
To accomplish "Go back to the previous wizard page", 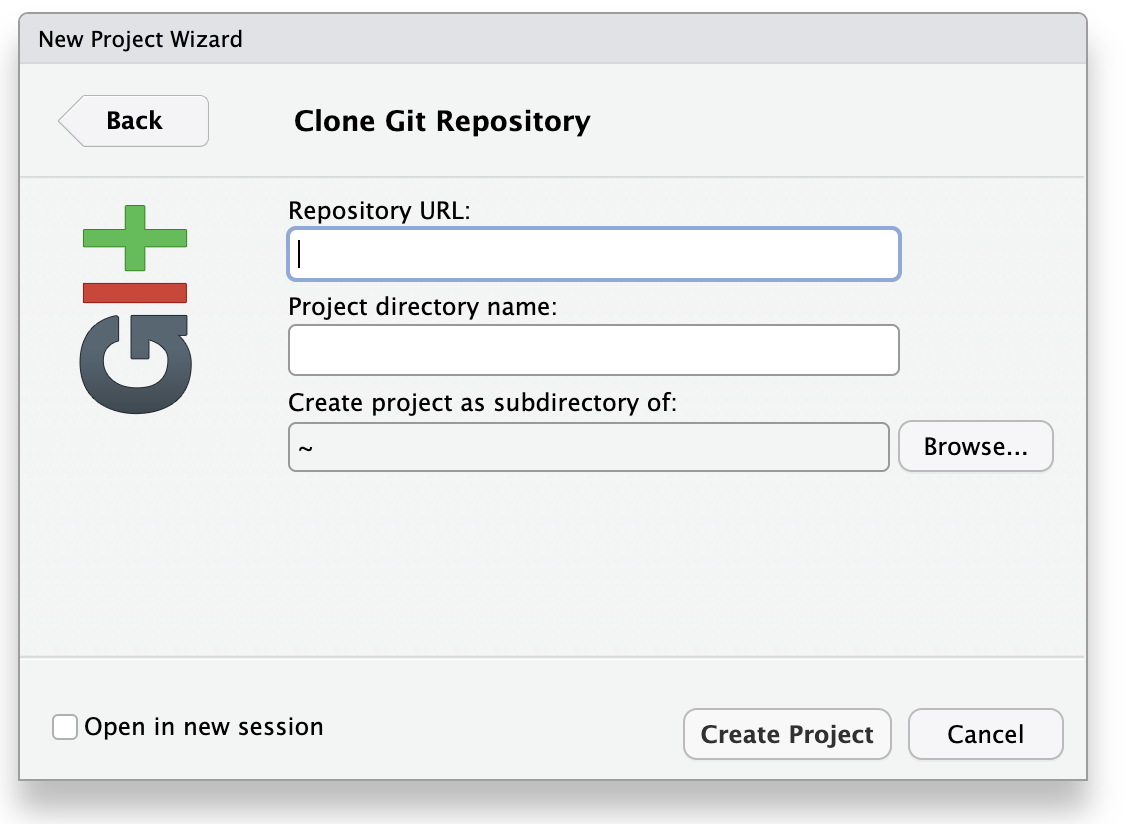I will (x=134, y=121).
